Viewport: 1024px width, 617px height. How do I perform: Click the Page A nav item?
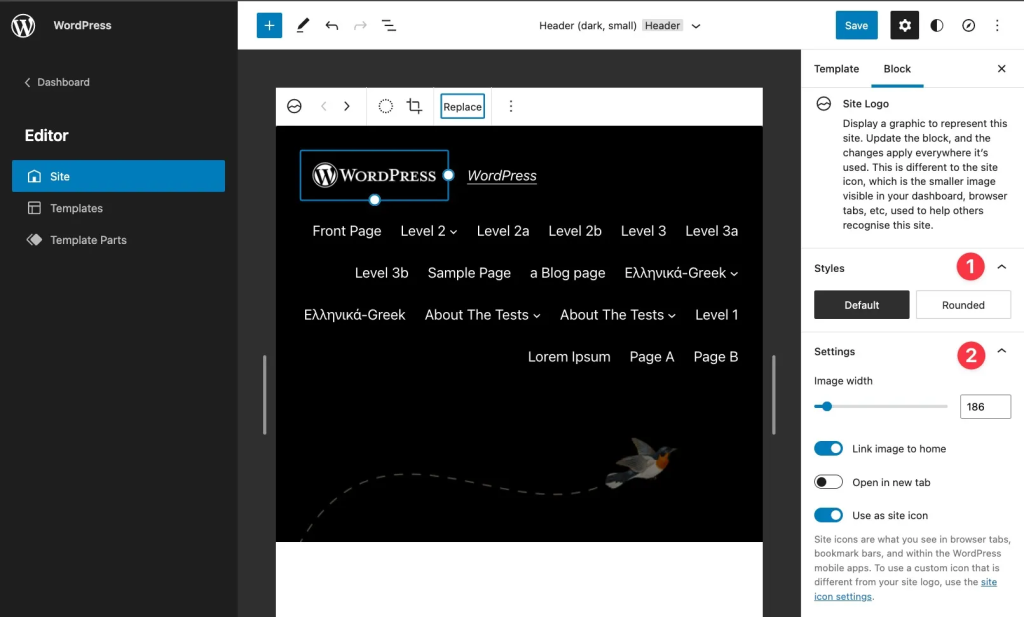click(652, 356)
